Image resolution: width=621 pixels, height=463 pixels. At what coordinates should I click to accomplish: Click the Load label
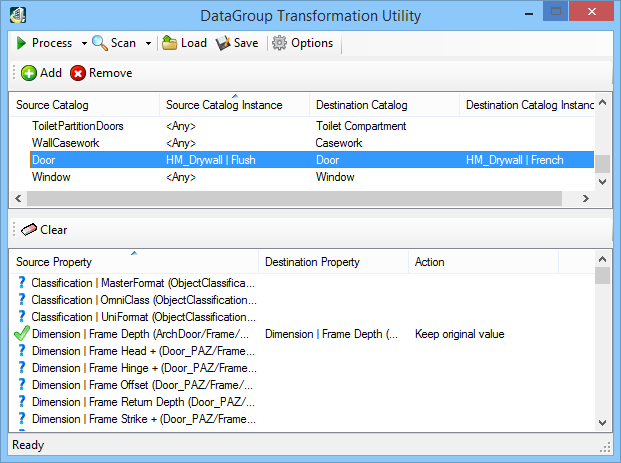pos(194,43)
